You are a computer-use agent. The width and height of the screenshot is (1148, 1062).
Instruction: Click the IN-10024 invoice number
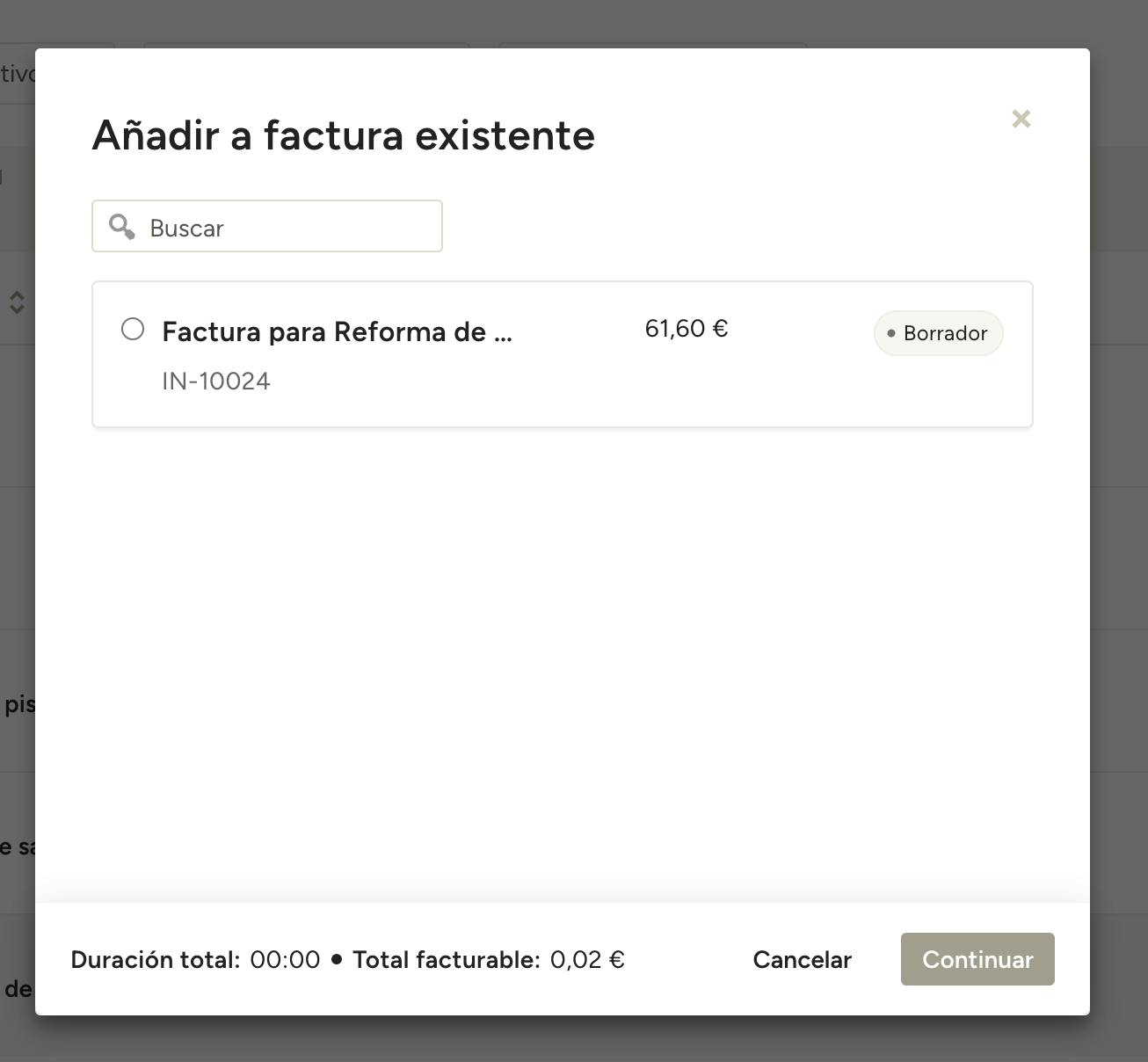(216, 382)
